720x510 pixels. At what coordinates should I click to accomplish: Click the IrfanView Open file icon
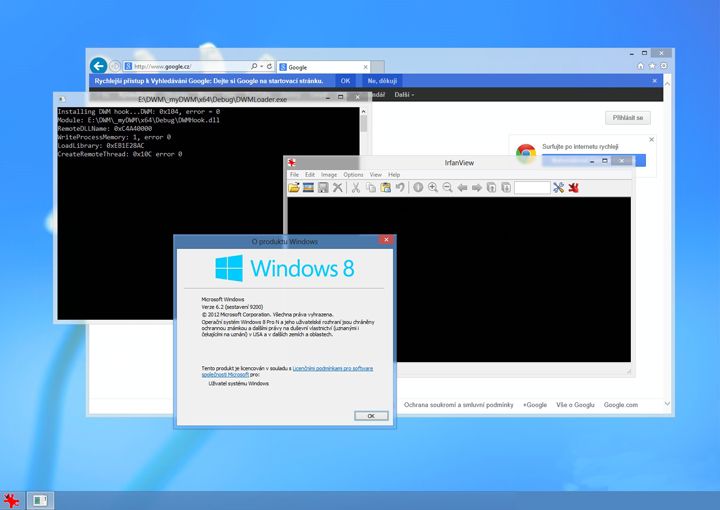[x=294, y=187]
